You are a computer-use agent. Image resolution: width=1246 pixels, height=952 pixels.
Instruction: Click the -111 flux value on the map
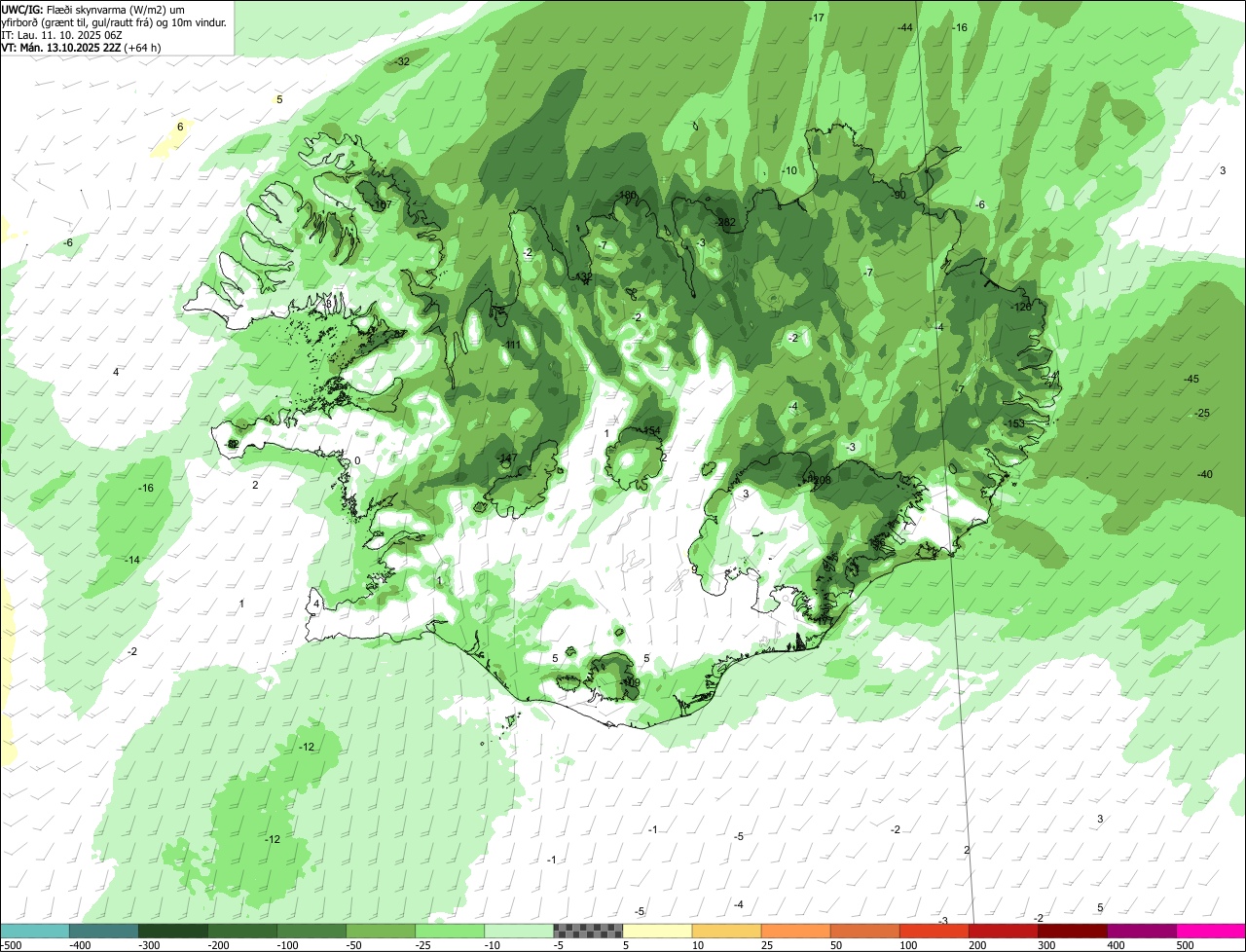coord(512,345)
